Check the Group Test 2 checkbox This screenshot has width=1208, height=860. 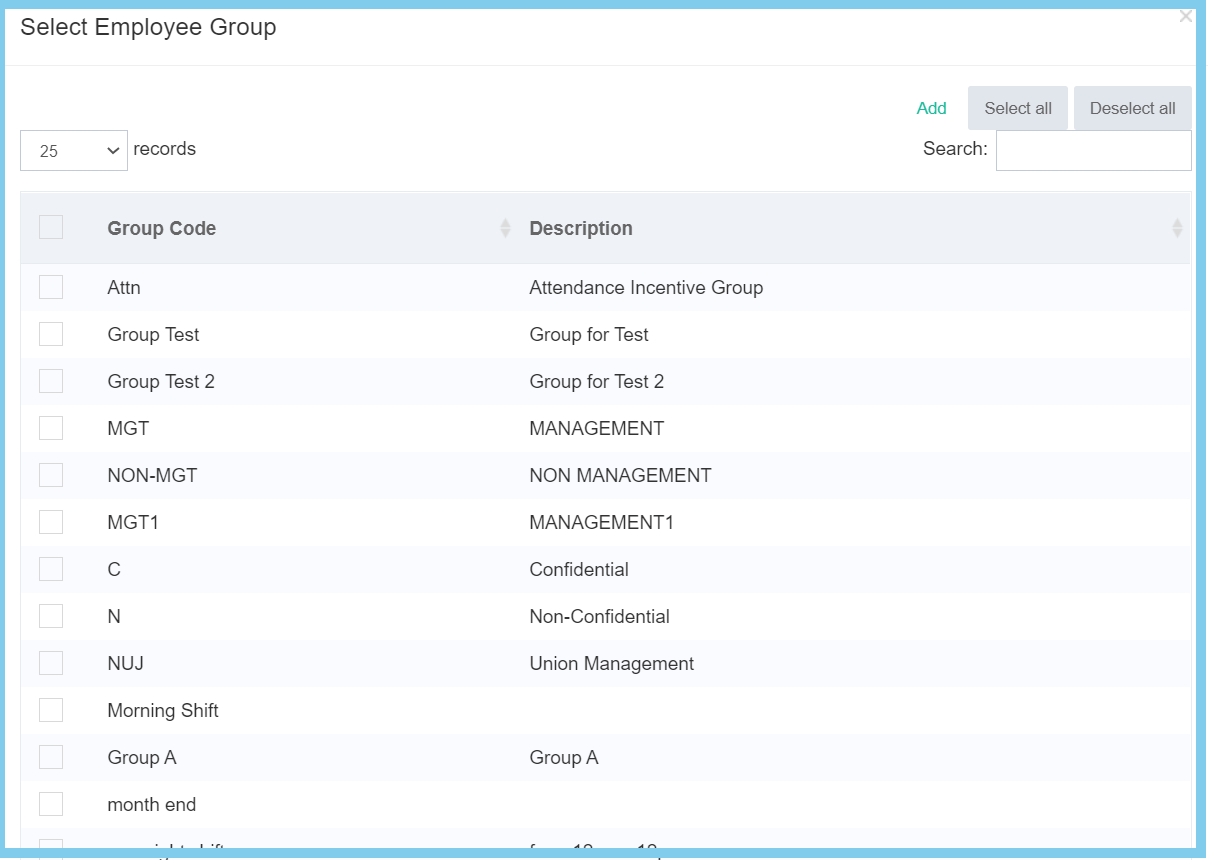coord(51,381)
